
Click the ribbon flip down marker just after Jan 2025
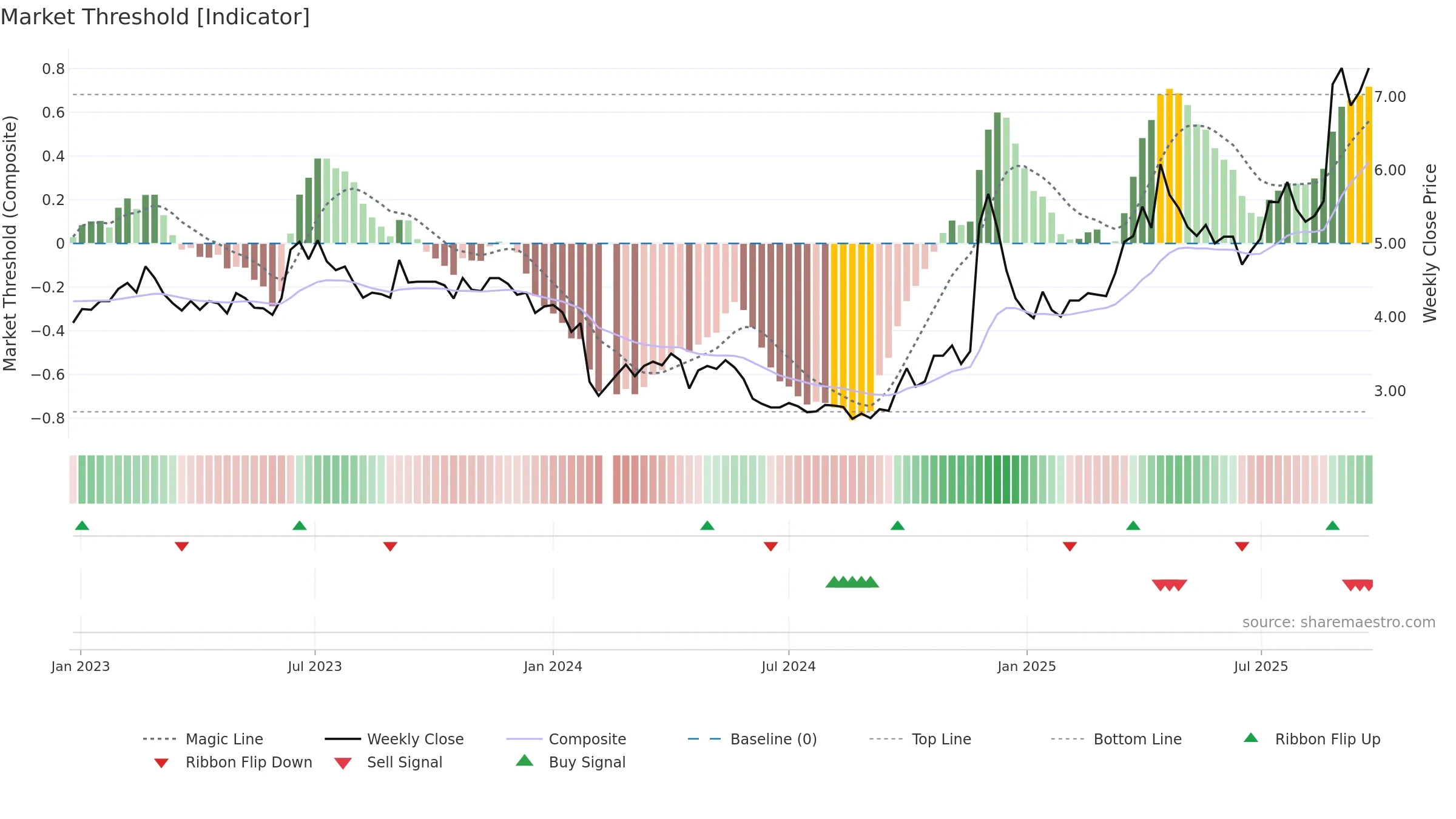pyautogui.click(x=1070, y=547)
